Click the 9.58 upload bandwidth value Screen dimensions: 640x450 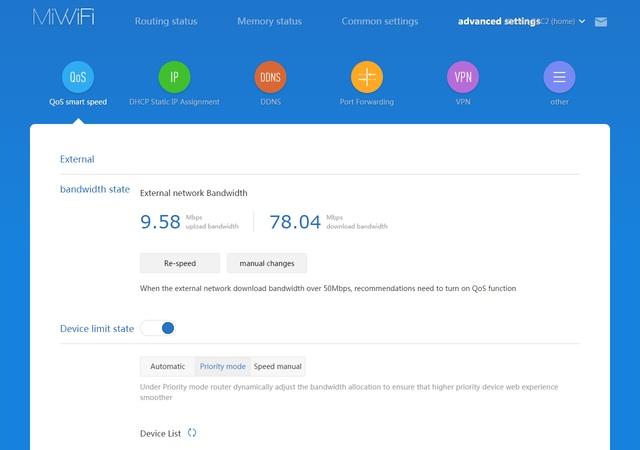[x=160, y=222]
